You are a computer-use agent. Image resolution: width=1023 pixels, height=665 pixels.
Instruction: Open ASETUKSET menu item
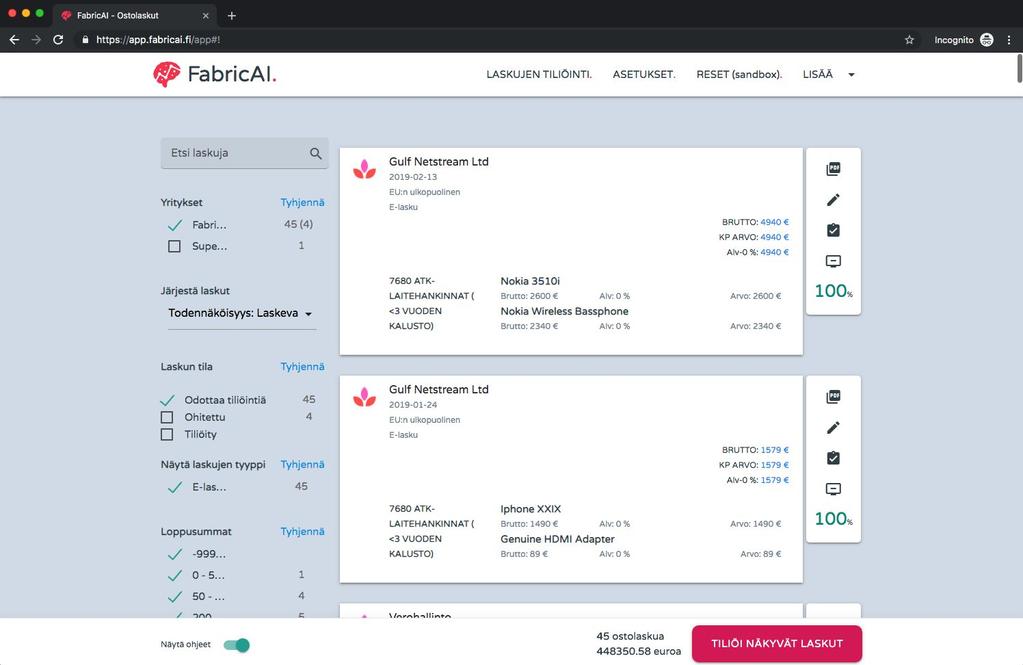tap(644, 74)
